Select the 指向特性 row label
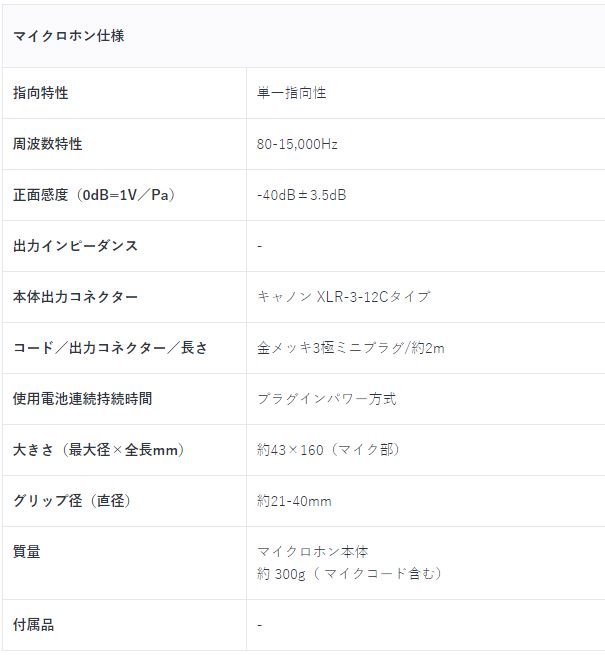Screen dimensions: 605x655 41,93
